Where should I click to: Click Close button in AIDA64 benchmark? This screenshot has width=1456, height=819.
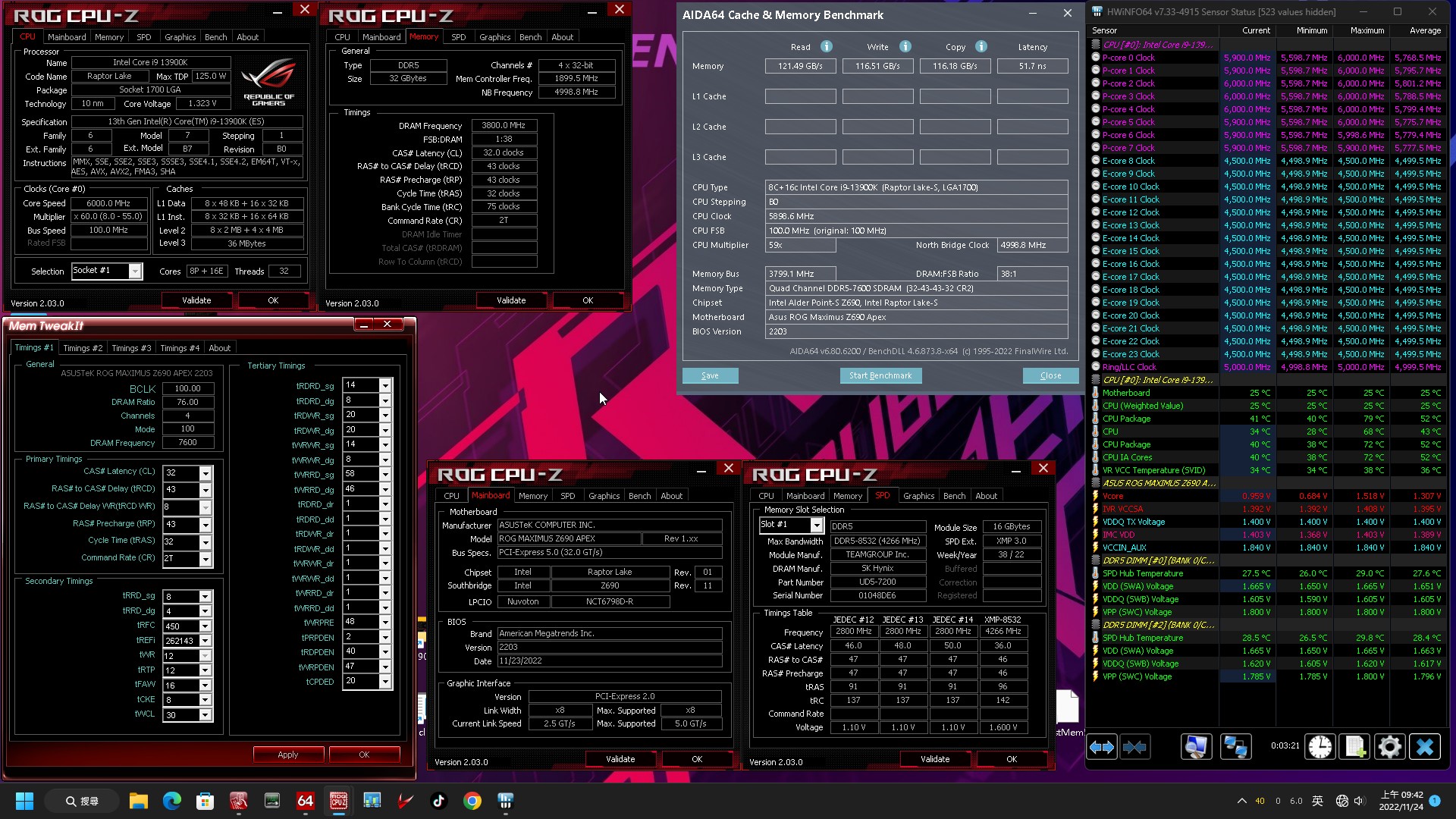coord(1050,375)
